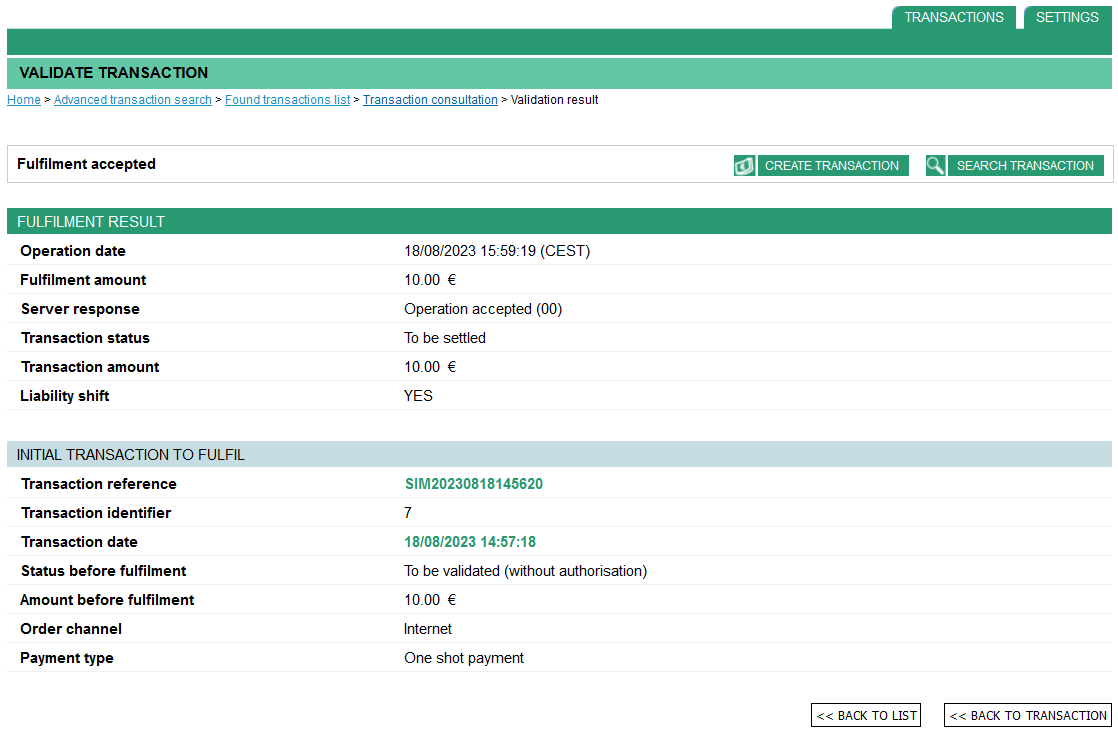Open the Transaction consultation breadcrumb
The width and height of the screenshot is (1118, 733).
430,99
